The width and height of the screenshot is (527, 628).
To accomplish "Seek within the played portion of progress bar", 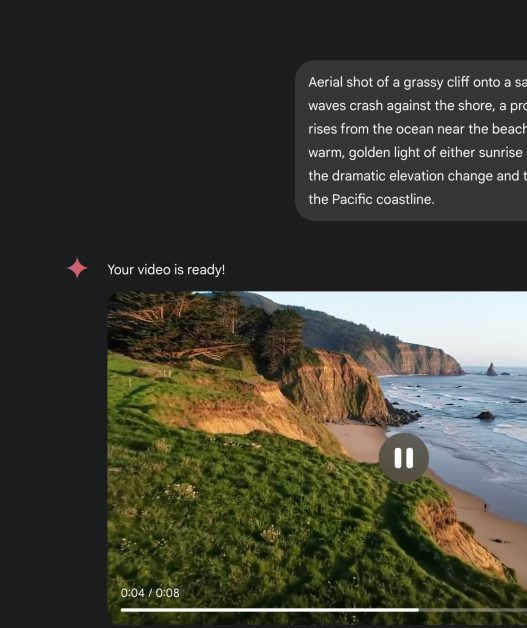I will pyautogui.click(x=270, y=610).
